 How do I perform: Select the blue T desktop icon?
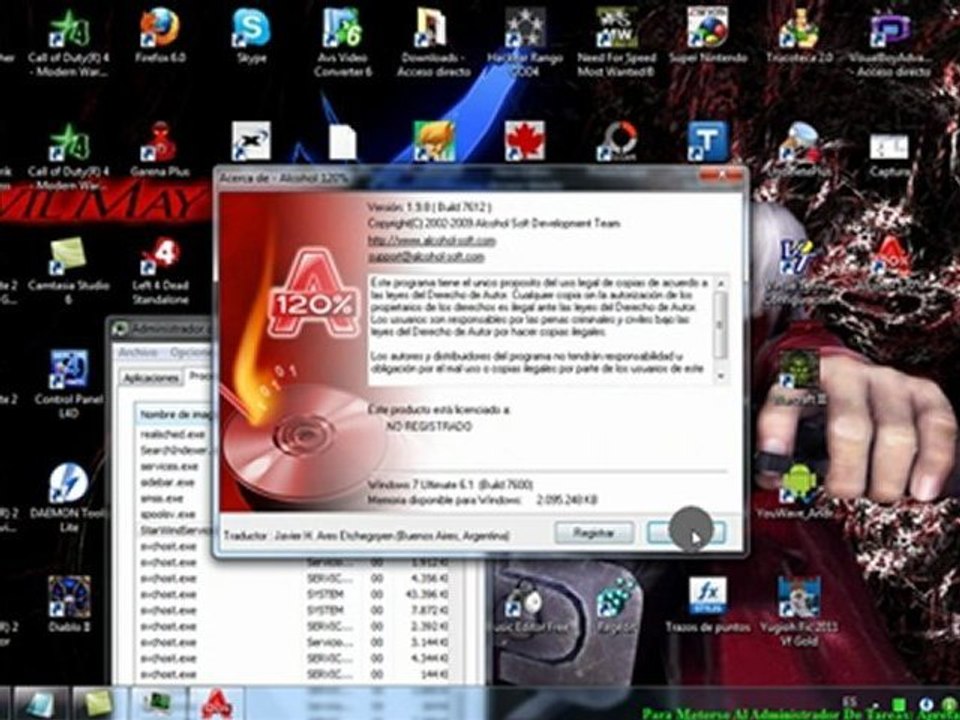[x=707, y=141]
